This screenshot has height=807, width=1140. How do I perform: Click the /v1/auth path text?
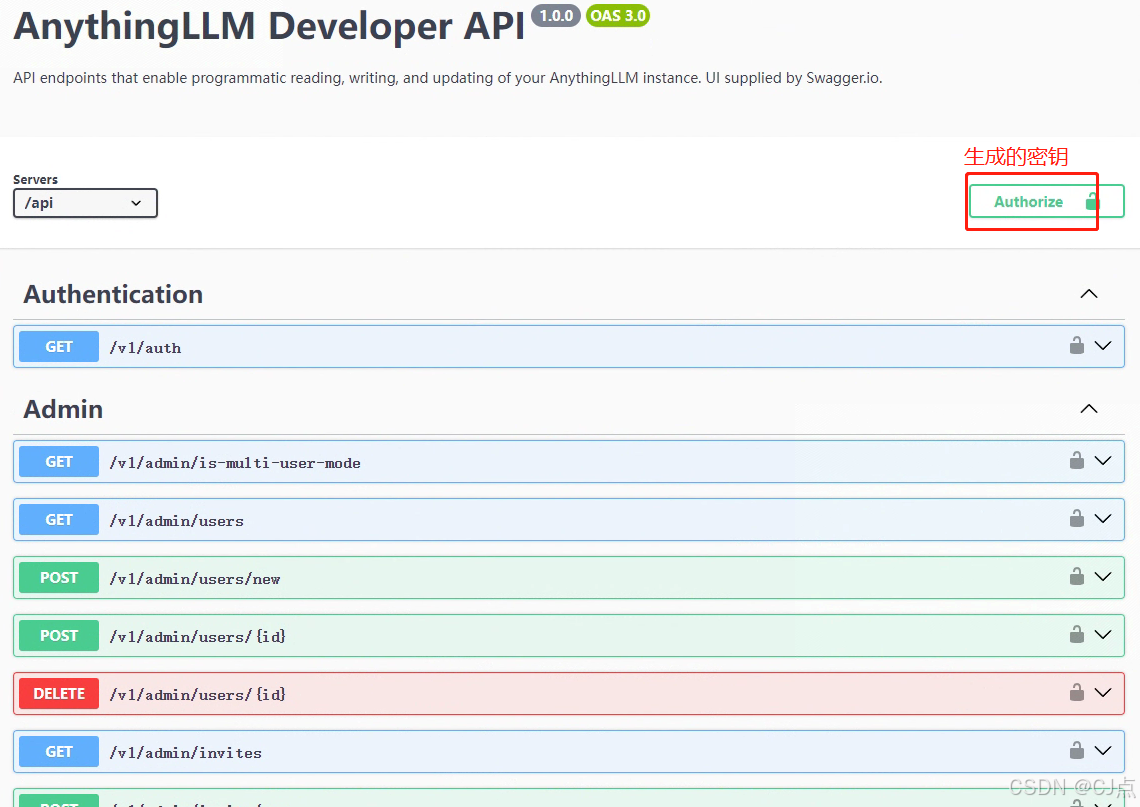[145, 348]
